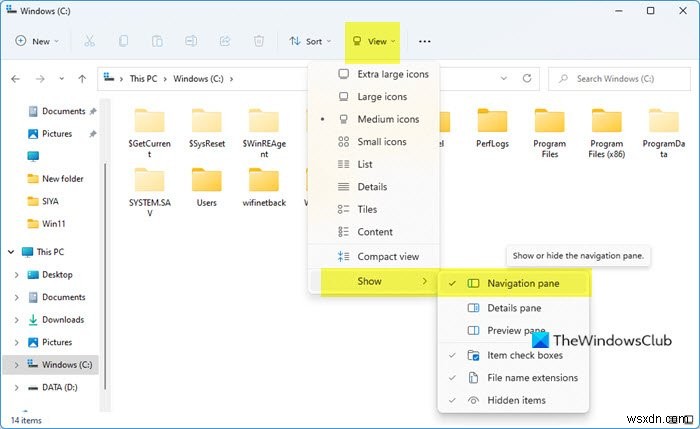The width and height of the screenshot is (700, 429).
Task: Choose Tiles view layout
Action: (374, 209)
